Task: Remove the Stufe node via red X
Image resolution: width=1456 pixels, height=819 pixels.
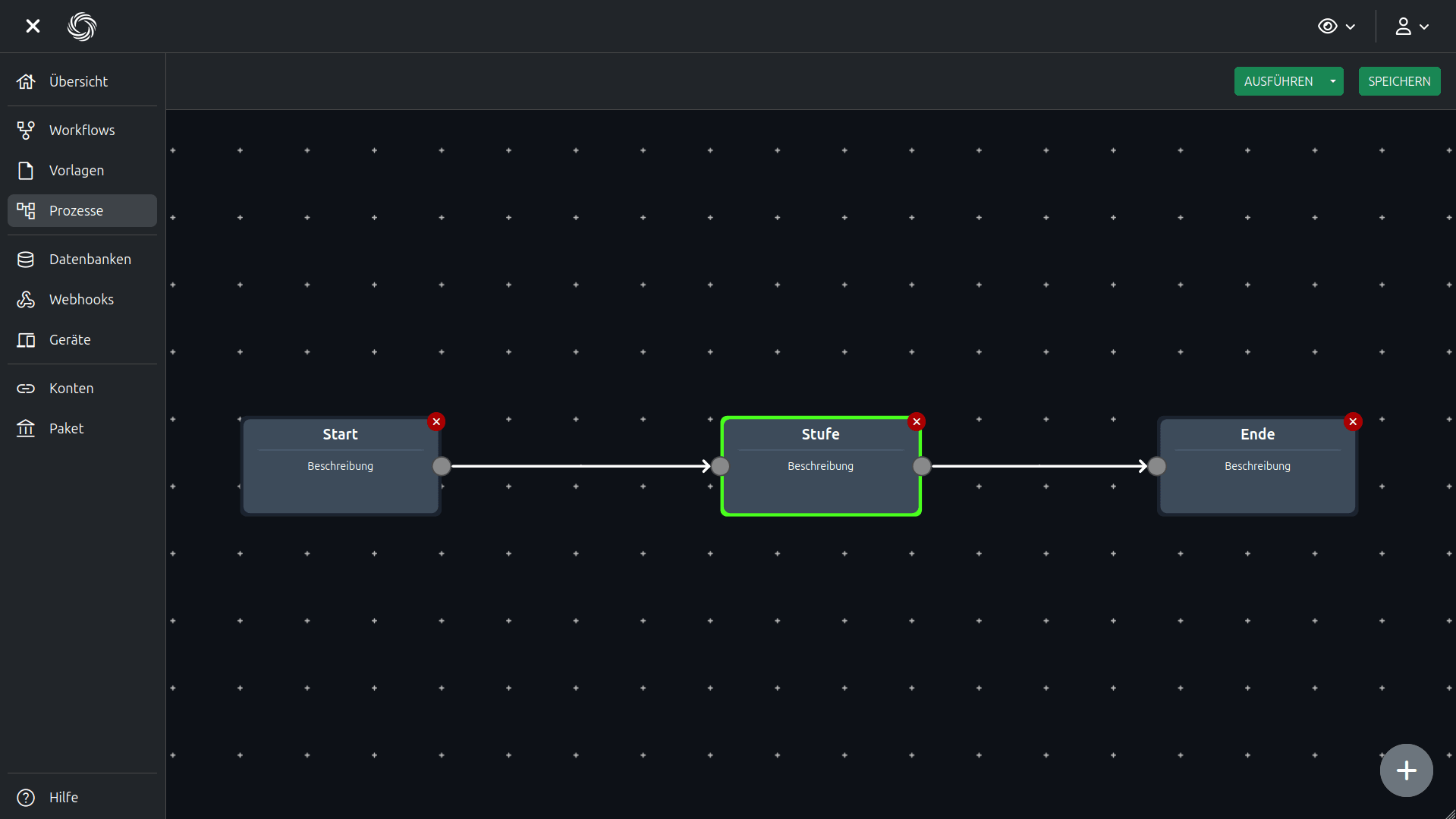Action: tap(917, 422)
